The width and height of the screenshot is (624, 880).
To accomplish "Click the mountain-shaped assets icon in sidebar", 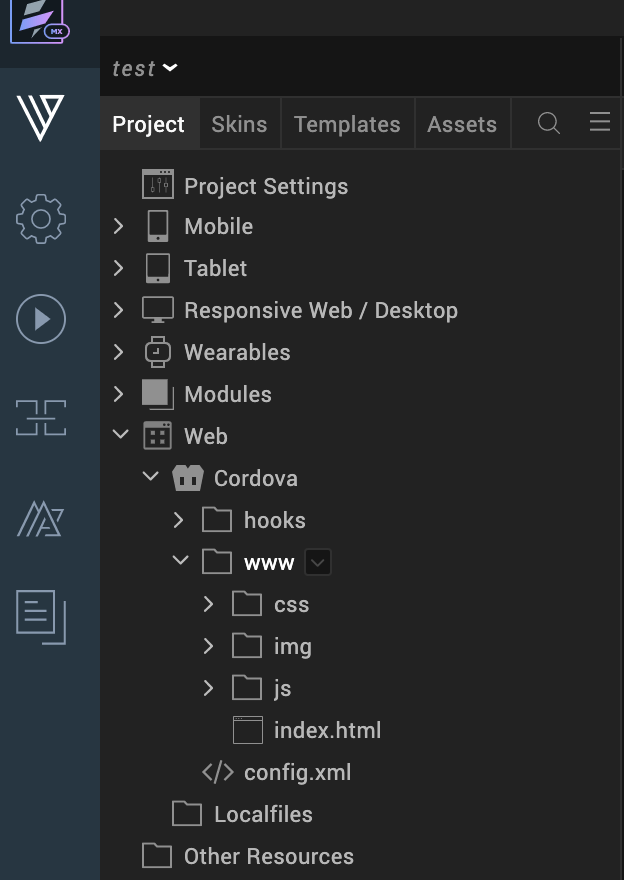I will coord(40,519).
